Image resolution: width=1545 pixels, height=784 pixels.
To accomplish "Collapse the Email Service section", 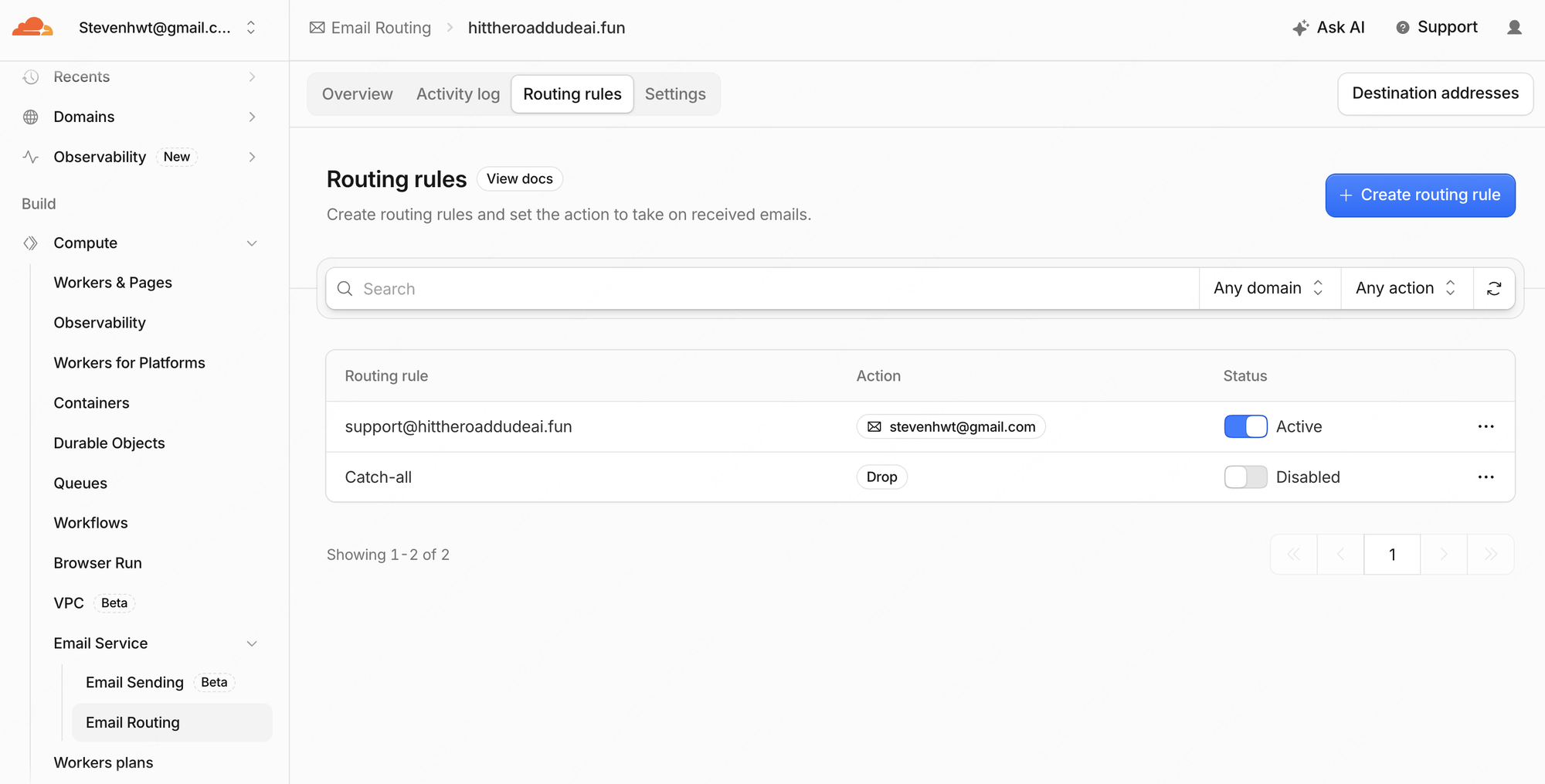I will 252,643.
